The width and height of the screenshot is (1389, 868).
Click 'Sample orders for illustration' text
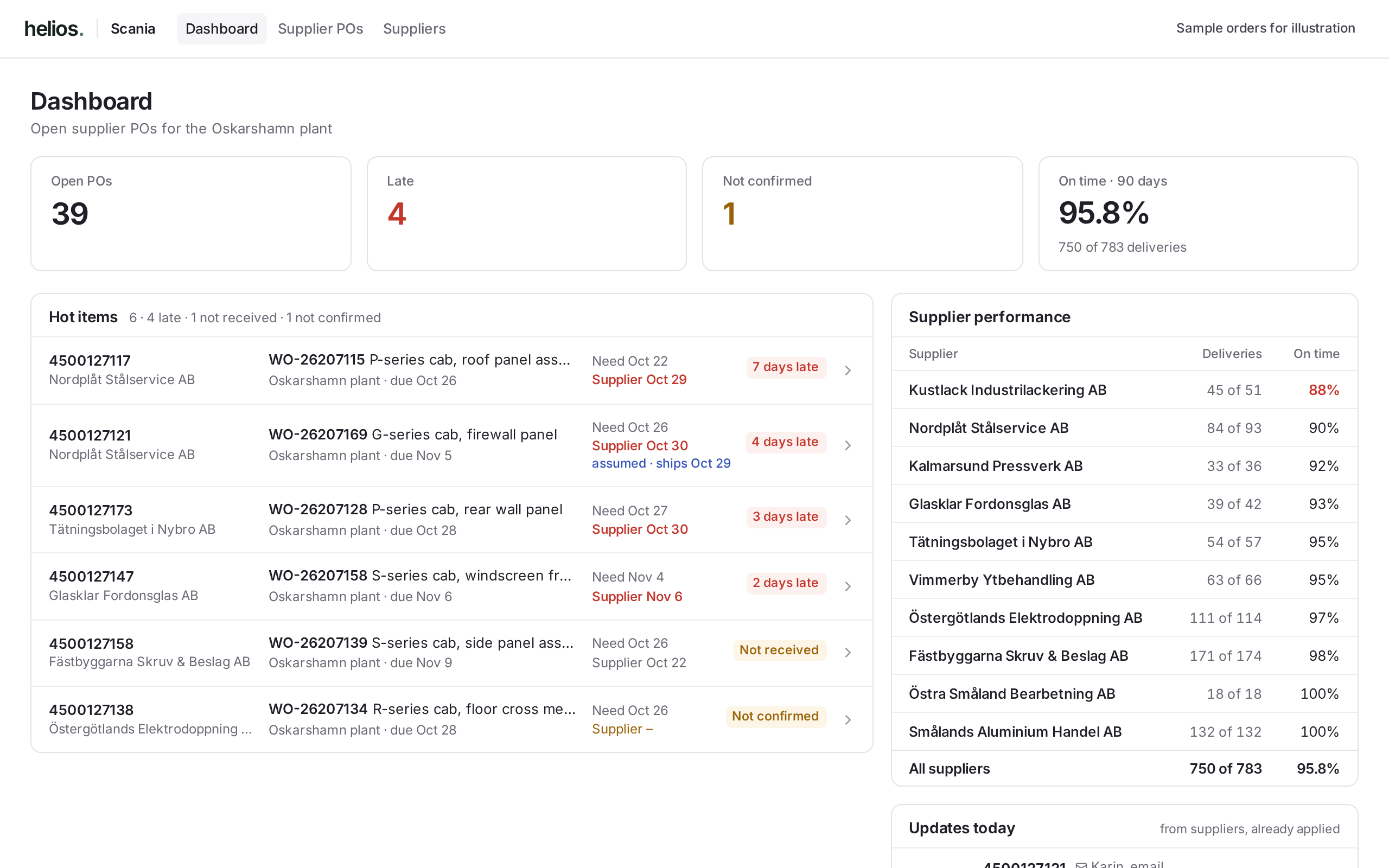pos(1265,28)
